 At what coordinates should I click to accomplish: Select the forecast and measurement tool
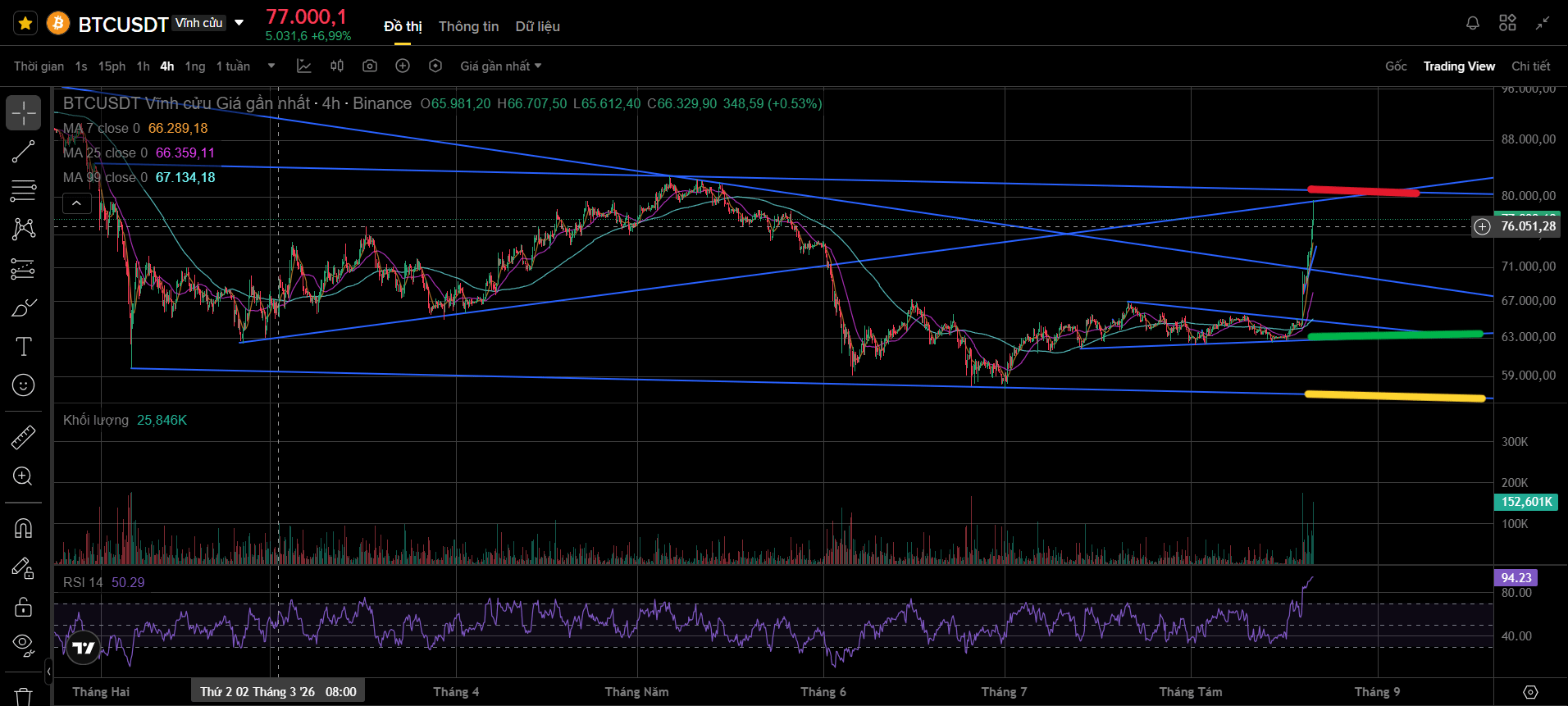(x=24, y=268)
